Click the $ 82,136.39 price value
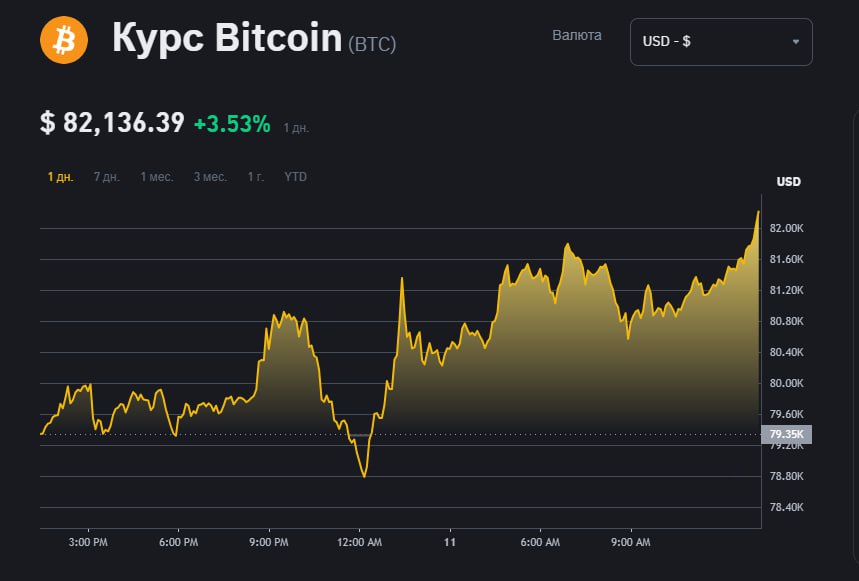The height and width of the screenshot is (581, 859). point(112,123)
